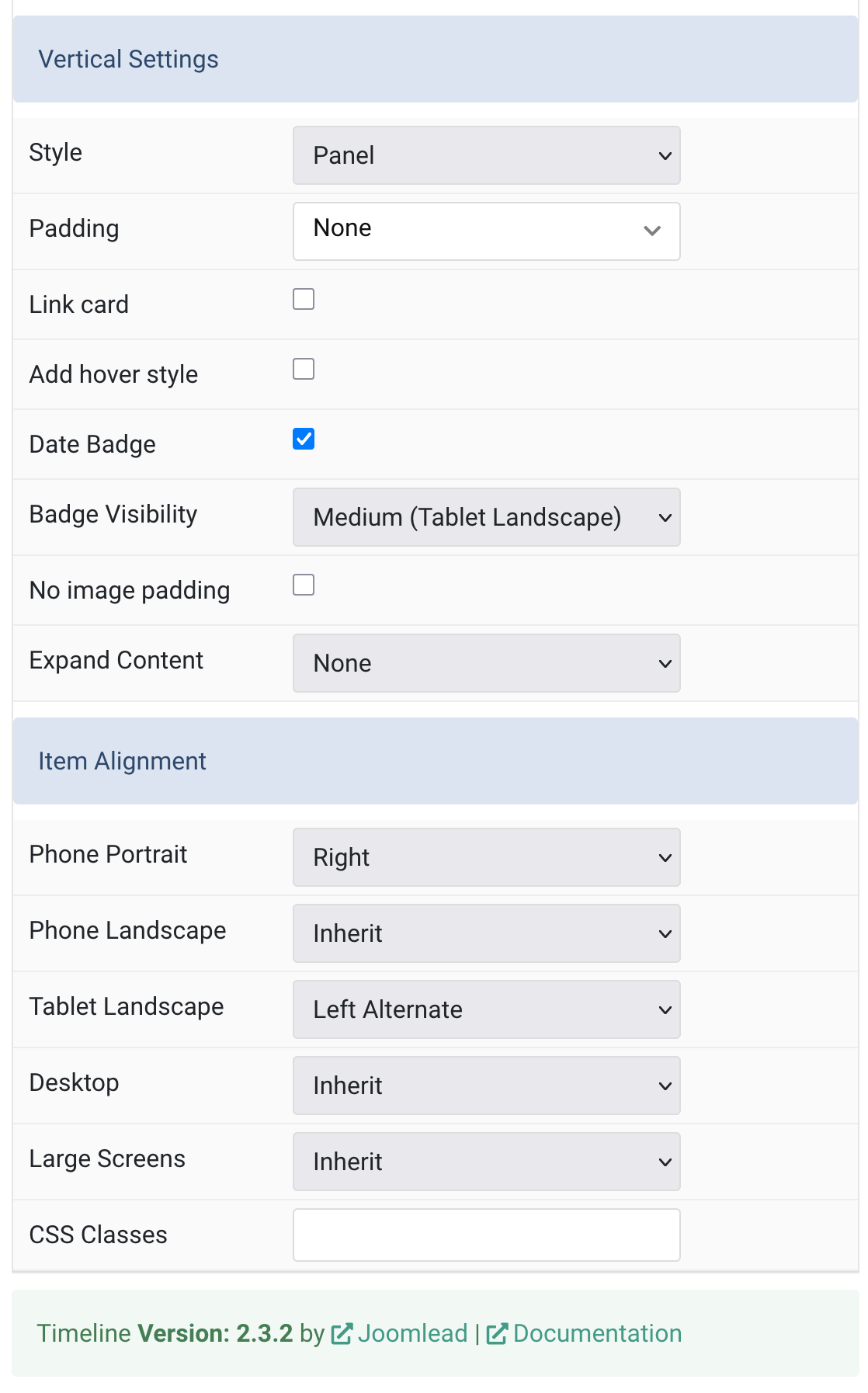Click the external link icon before Joomlead

342,1334
